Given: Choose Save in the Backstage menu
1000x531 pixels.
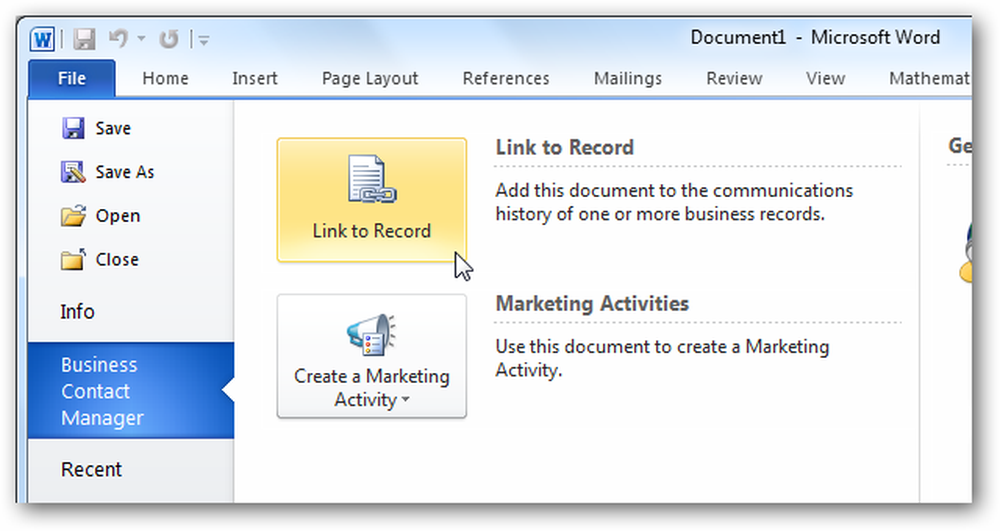Looking at the screenshot, I should pos(113,128).
